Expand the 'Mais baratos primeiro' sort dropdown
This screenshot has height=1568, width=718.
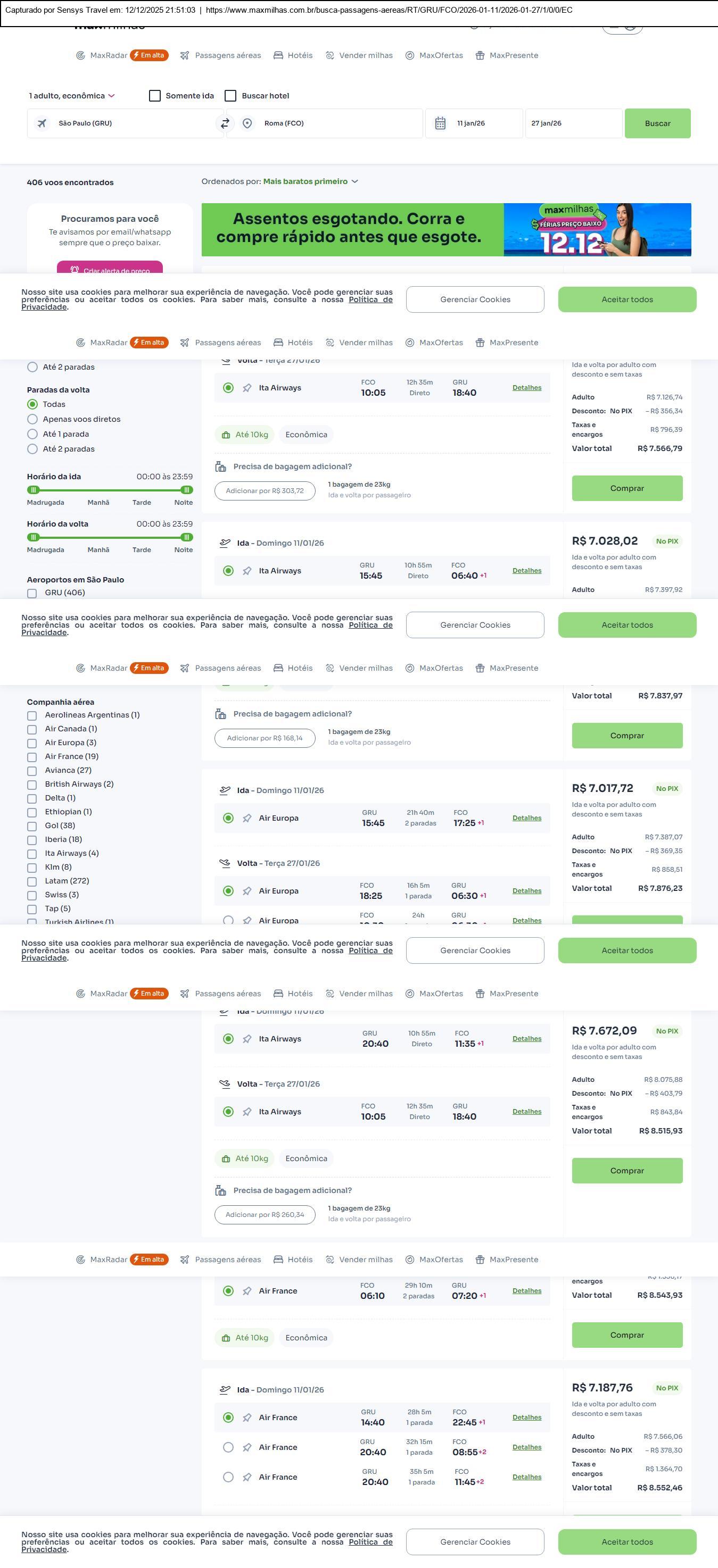pyautogui.click(x=310, y=181)
